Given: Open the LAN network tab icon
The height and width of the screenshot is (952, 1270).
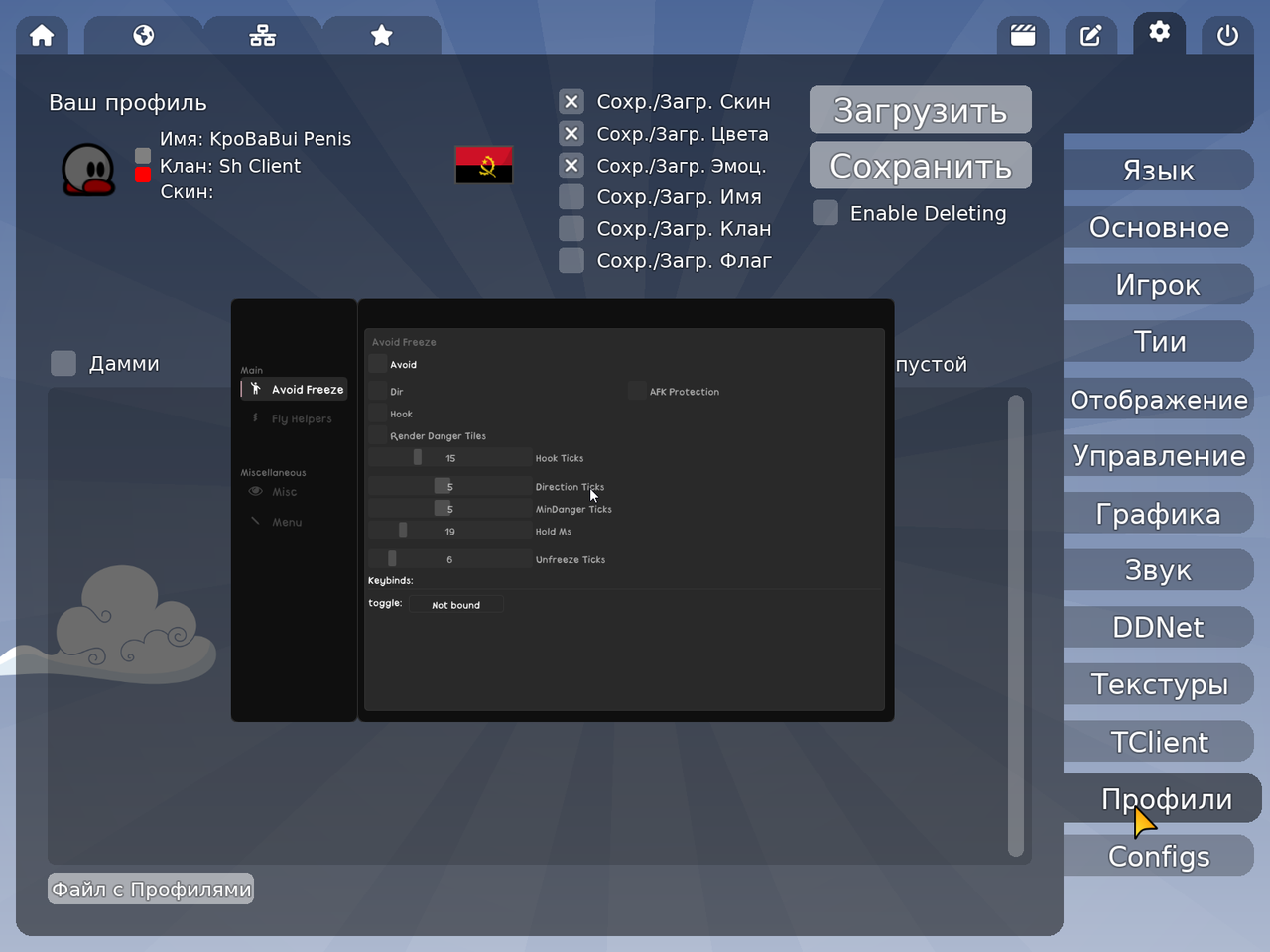Looking at the screenshot, I should pyautogui.click(x=263, y=36).
